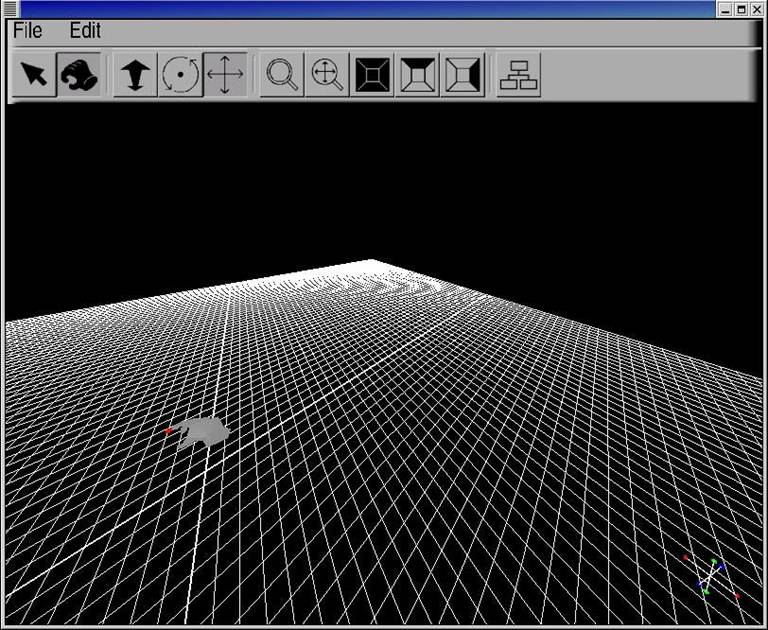The width and height of the screenshot is (768, 630).
Task: Open the File menu
Action: (x=27, y=30)
